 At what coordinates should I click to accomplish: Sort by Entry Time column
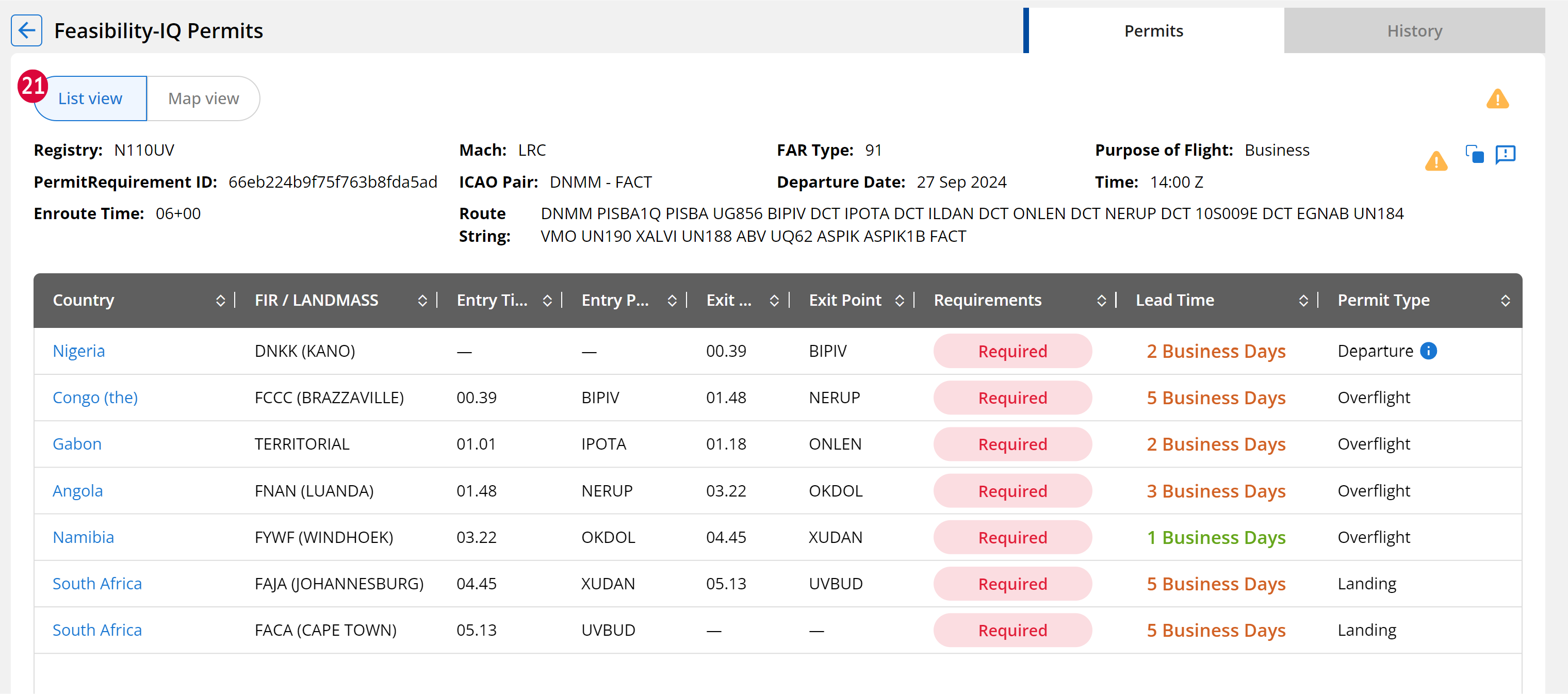[x=547, y=301]
